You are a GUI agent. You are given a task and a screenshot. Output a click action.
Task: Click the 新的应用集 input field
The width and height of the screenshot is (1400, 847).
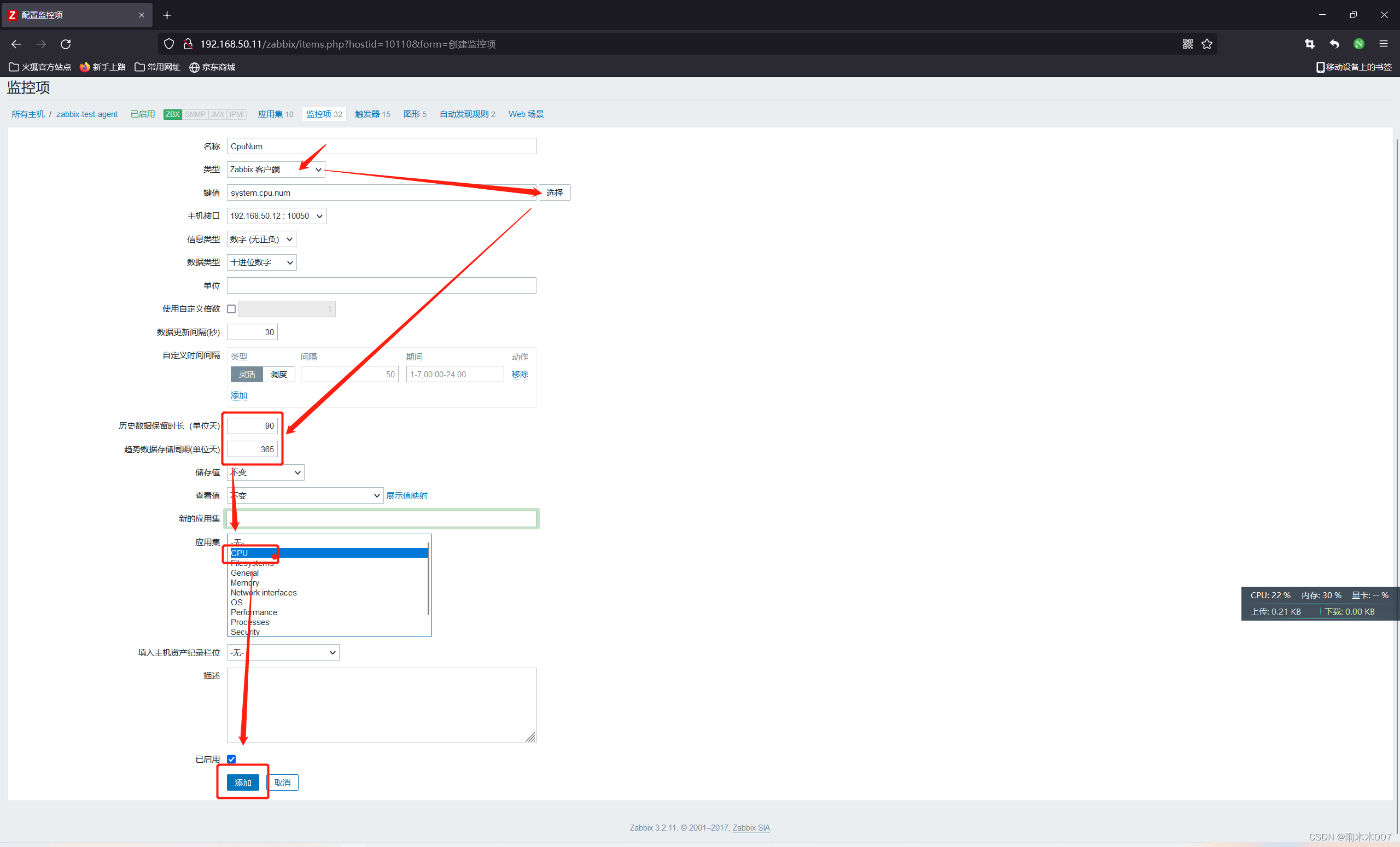[x=381, y=519]
